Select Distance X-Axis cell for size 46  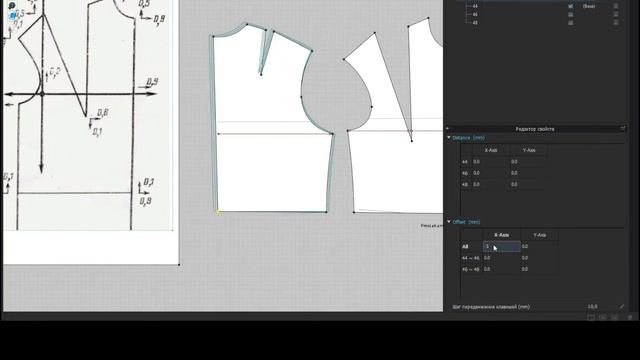pos(491,173)
